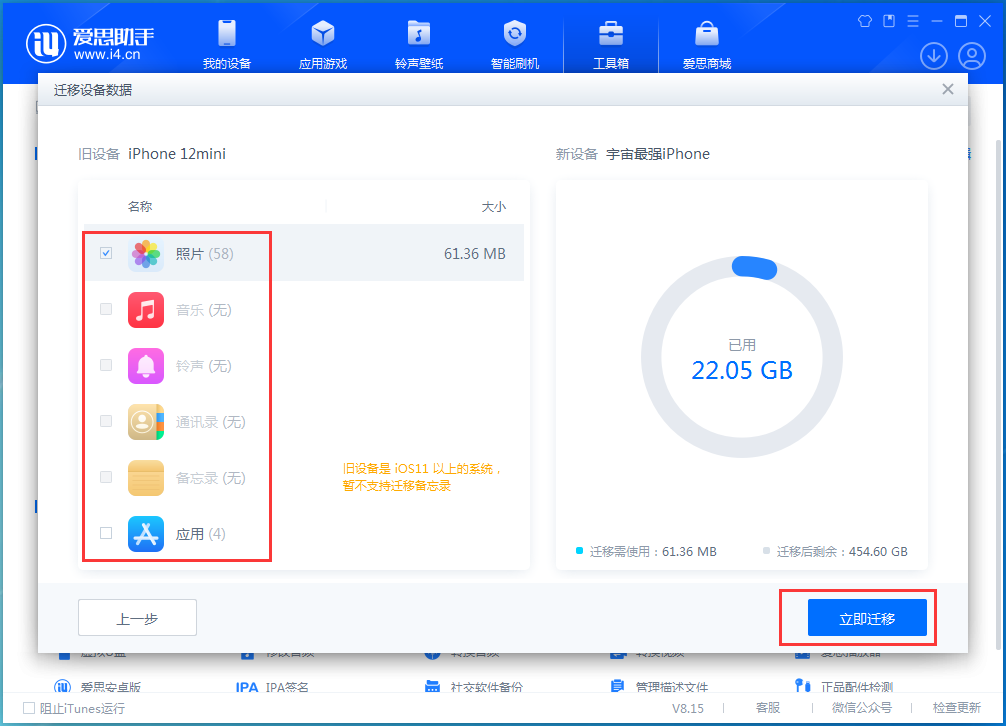Open the 我的设备 device icon
Screen dimensions: 1006x726
coord(227,33)
